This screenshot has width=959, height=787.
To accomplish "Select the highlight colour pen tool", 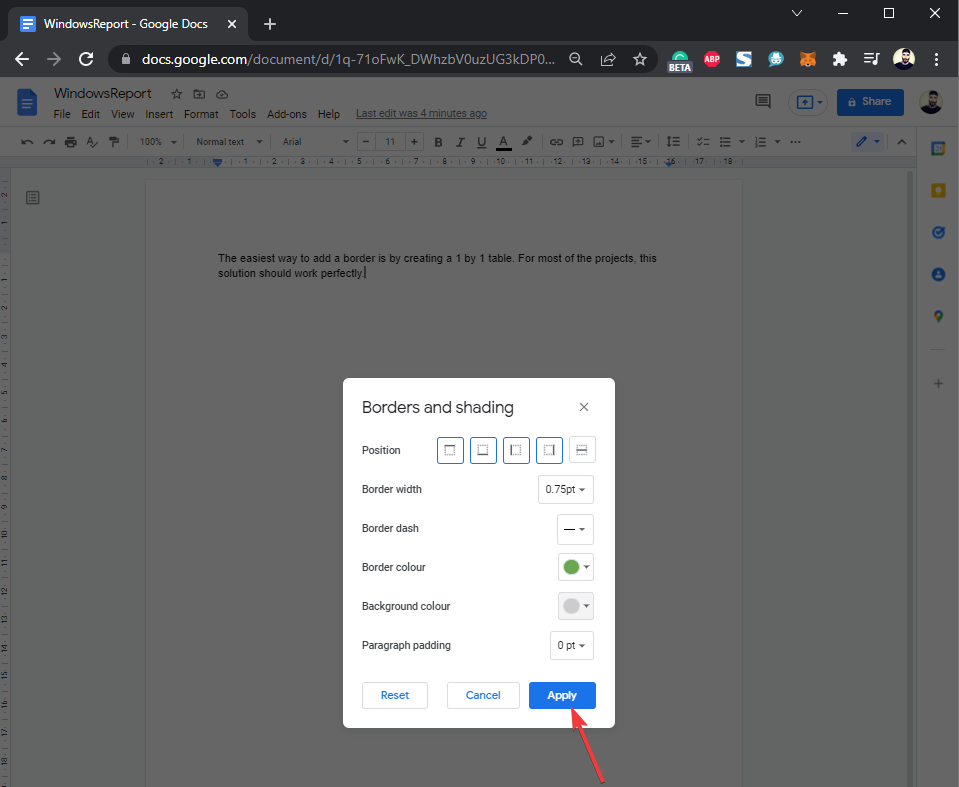I will 527,141.
